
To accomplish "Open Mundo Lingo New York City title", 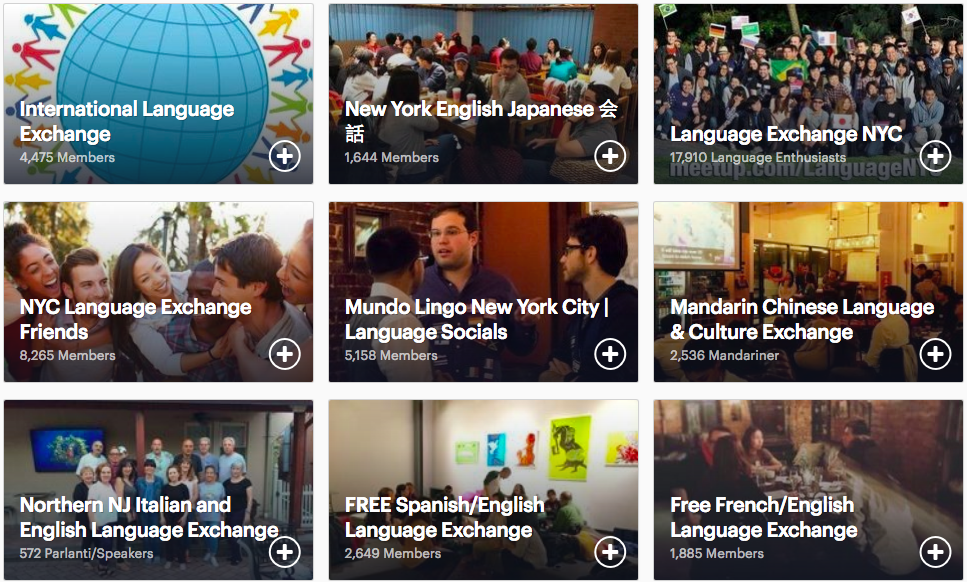I will click(477, 319).
